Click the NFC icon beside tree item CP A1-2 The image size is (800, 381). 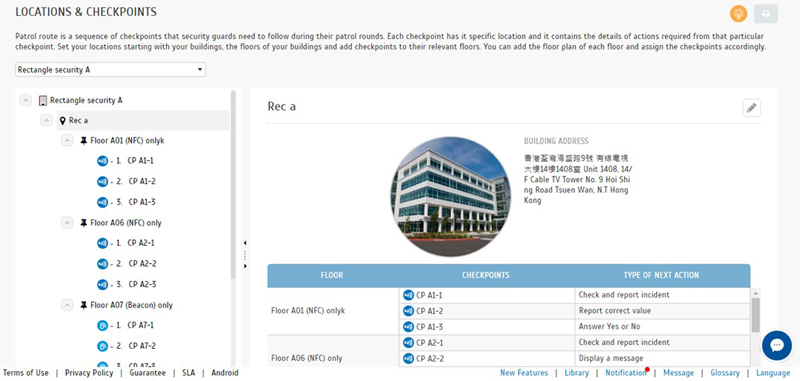103,182
